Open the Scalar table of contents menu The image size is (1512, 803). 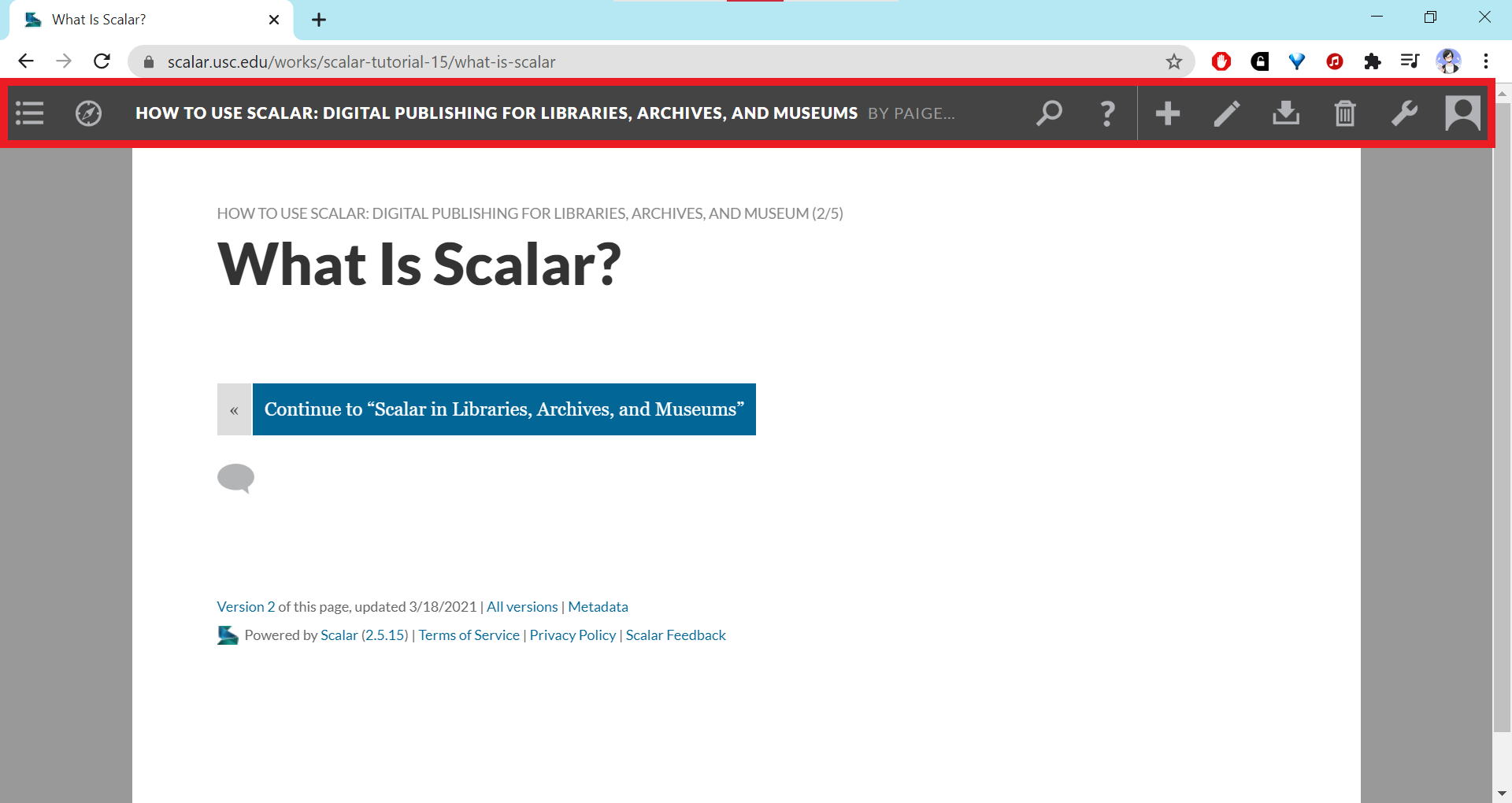click(x=30, y=113)
